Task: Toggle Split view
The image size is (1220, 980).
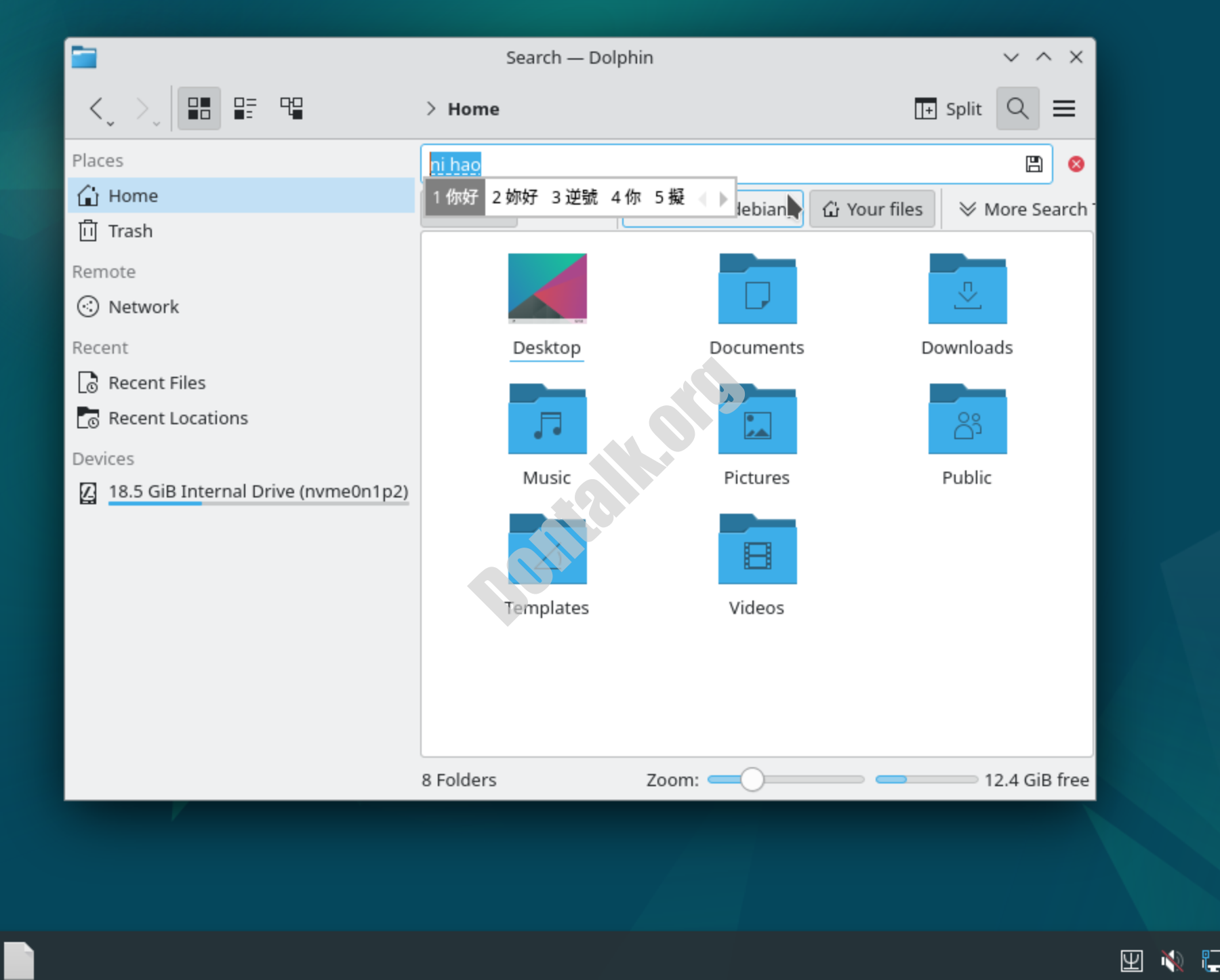Action: point(948,108)
